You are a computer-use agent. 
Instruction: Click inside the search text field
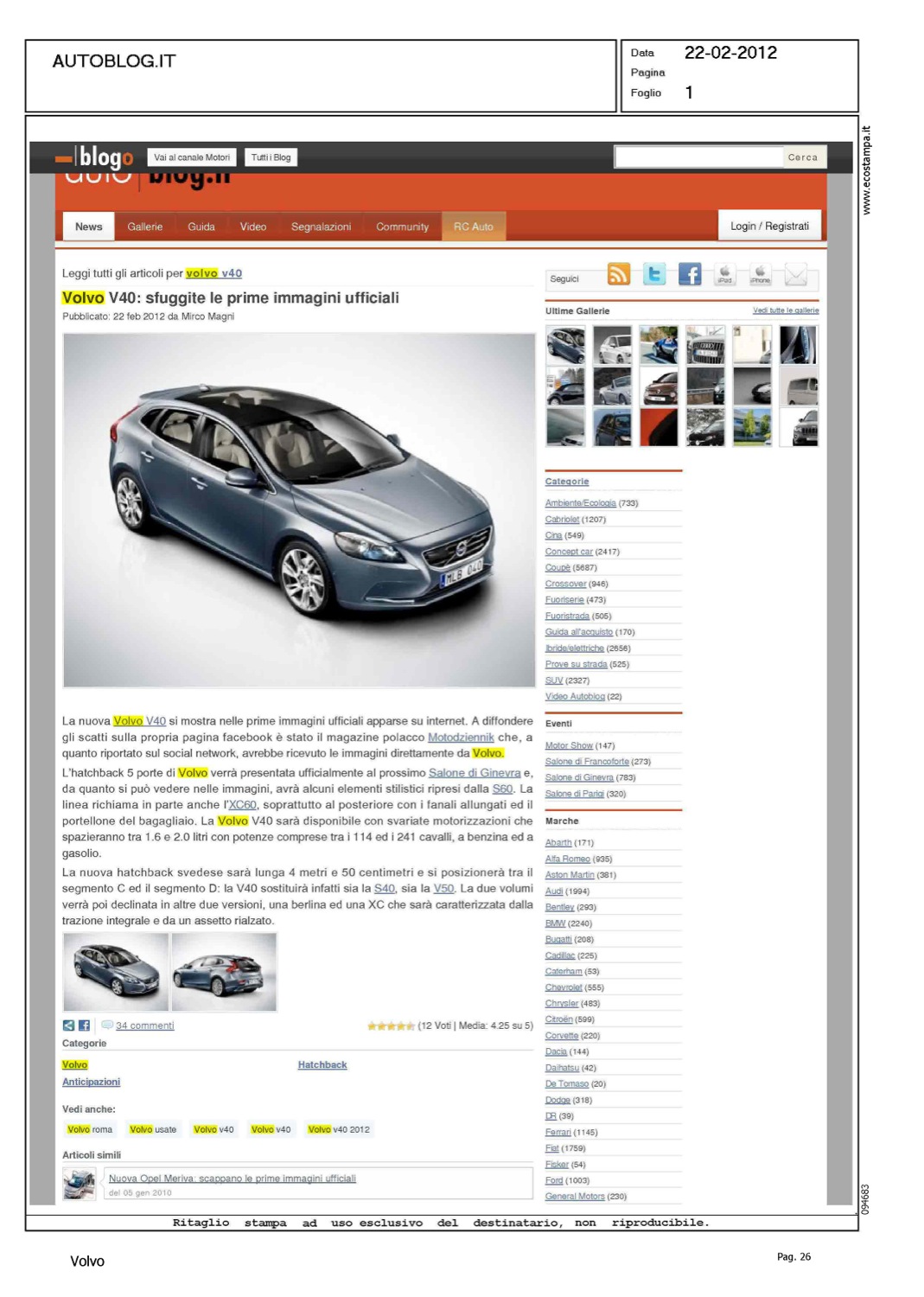698,157
